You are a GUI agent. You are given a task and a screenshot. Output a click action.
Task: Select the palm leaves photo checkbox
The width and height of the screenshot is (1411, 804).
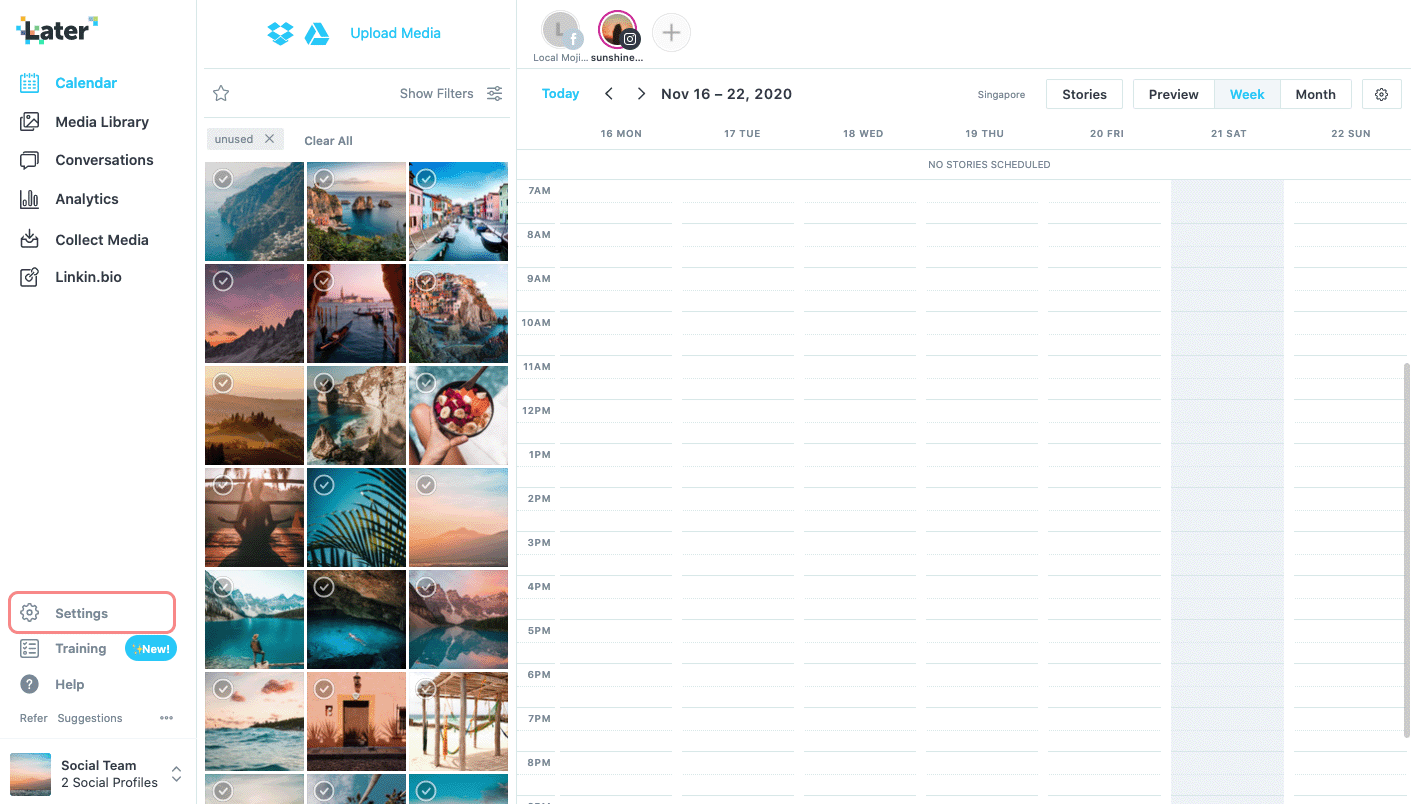324,484
